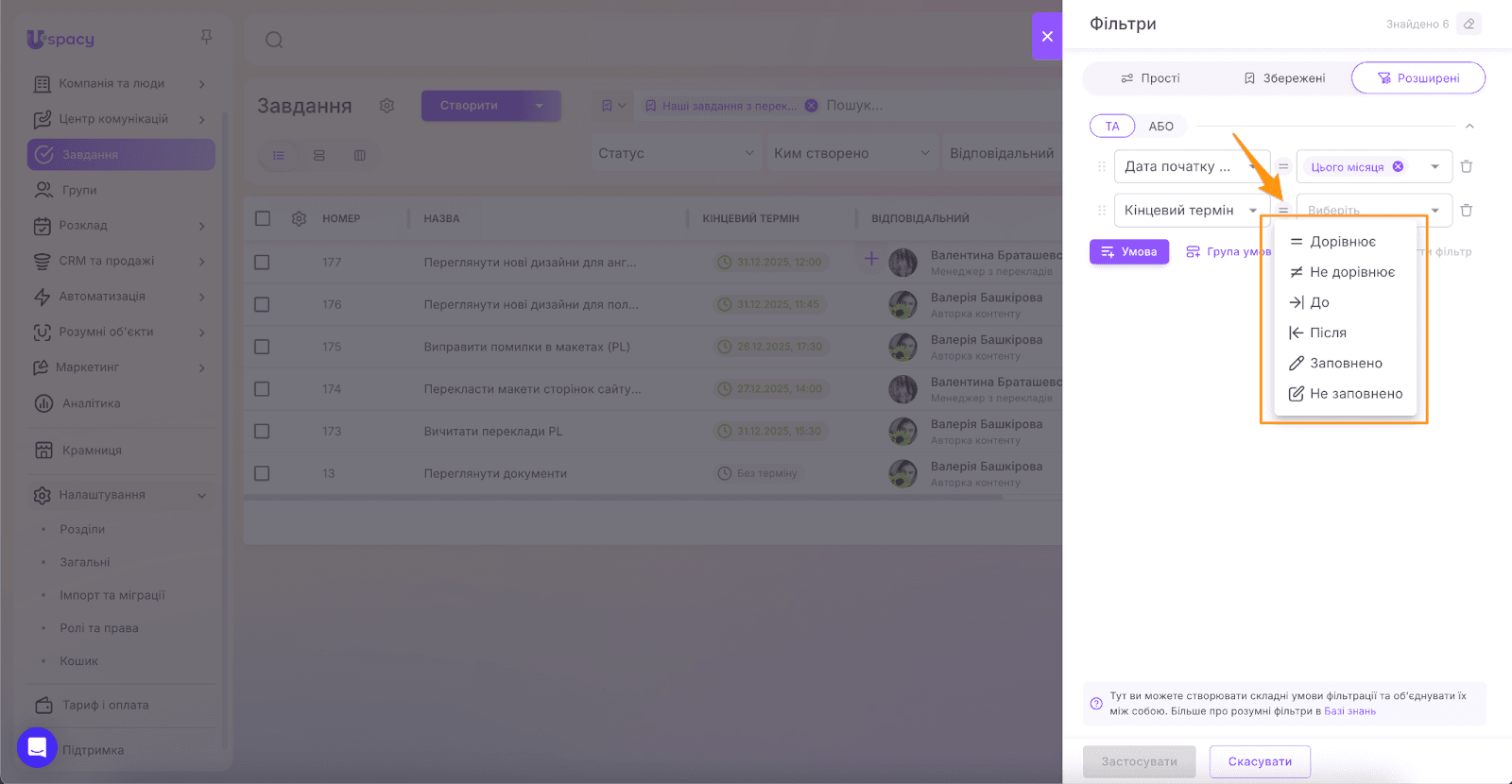Switch to Збережені filters tab
Image resolution: width=1512 pixels, height=784 pixels.
(1284, 78)
